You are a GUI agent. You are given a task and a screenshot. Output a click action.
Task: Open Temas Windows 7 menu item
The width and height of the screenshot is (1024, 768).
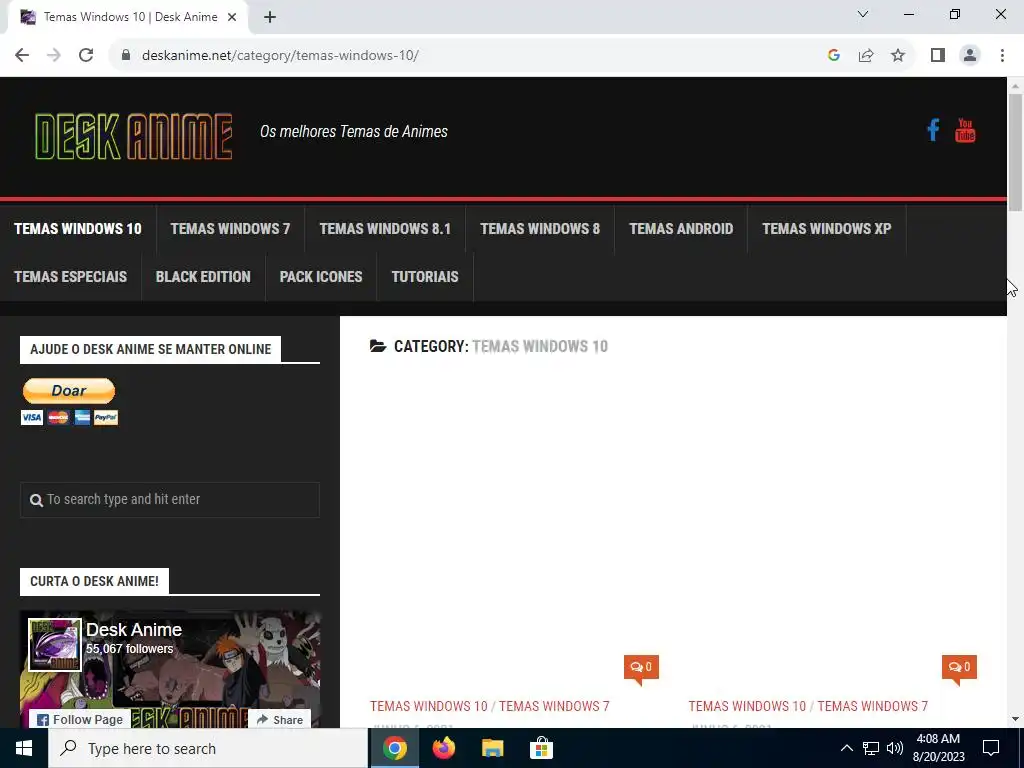pyautogui.click(x=231, y=229)
